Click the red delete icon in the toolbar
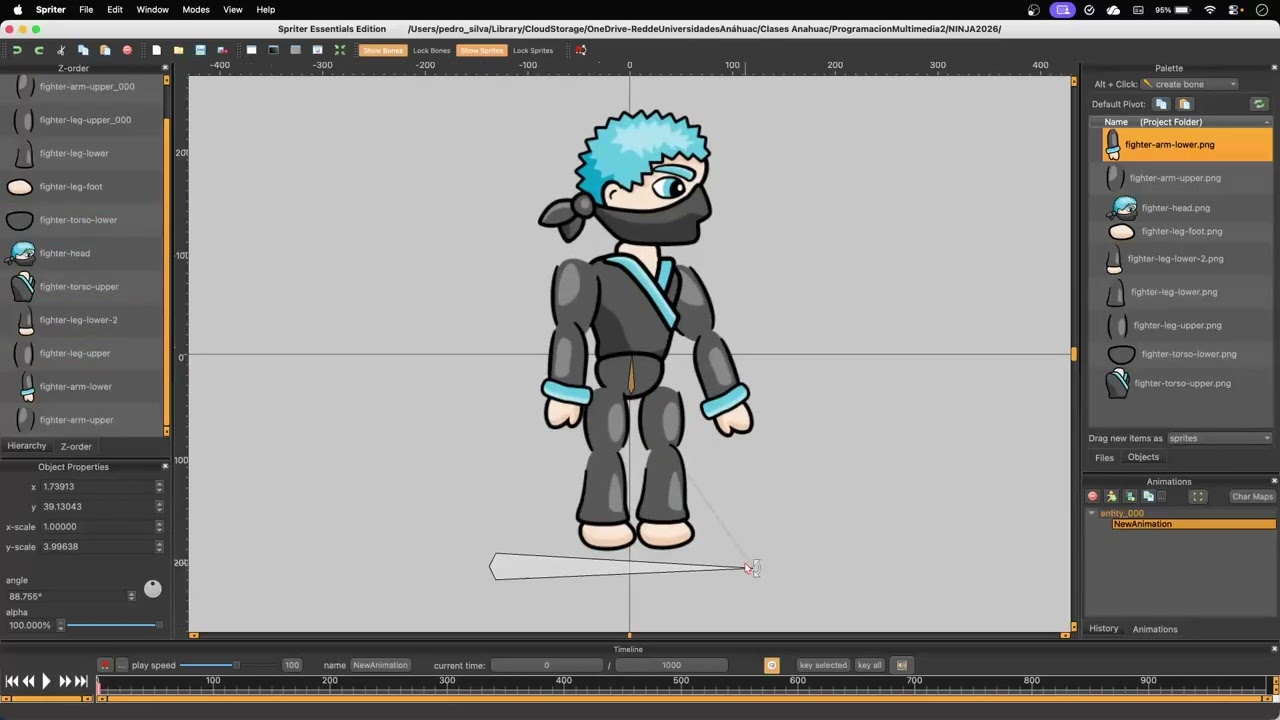Screen dimensions: 1280x720 click(127, 50)
